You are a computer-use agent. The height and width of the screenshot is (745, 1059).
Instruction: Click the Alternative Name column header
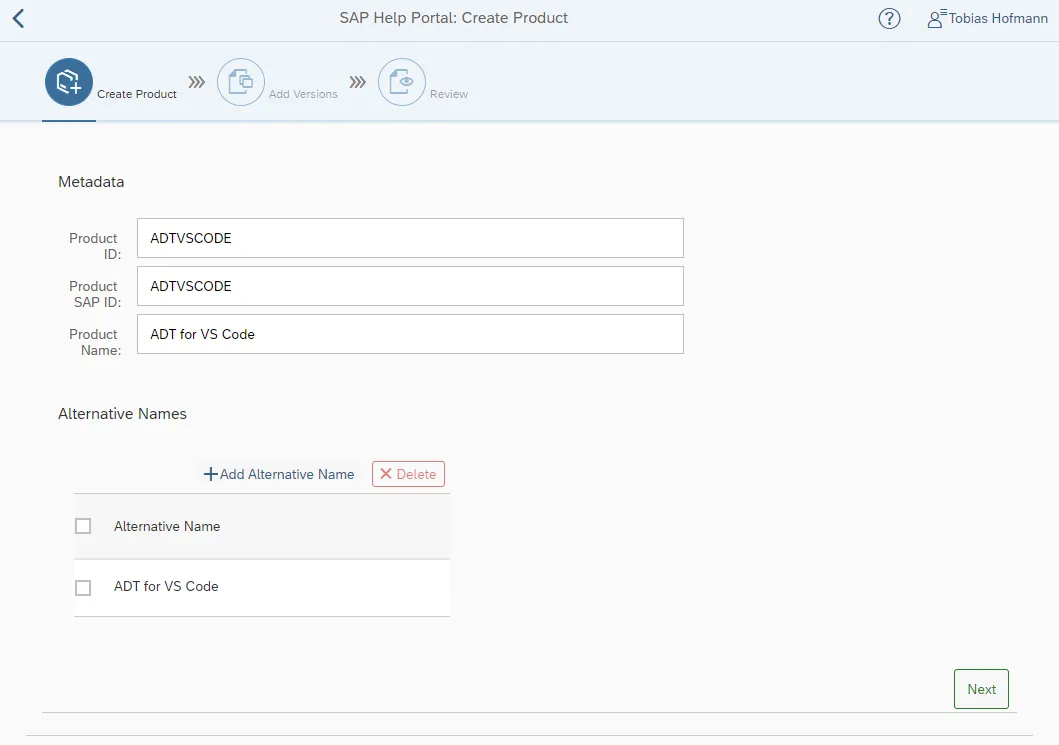(167, 526)
